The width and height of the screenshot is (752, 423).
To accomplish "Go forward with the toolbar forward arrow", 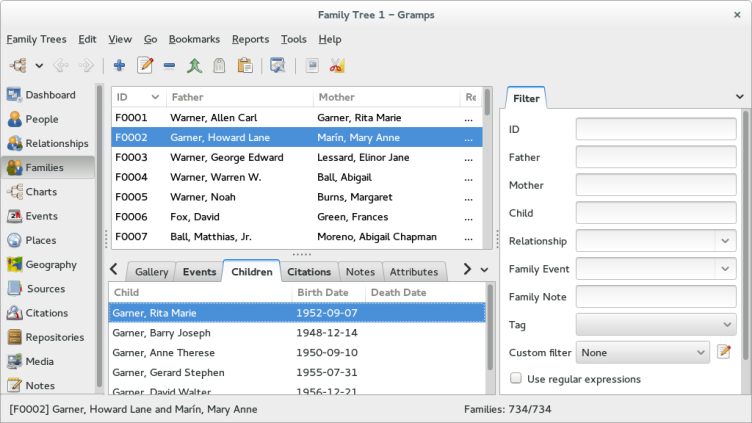I will tap(86, 65).
